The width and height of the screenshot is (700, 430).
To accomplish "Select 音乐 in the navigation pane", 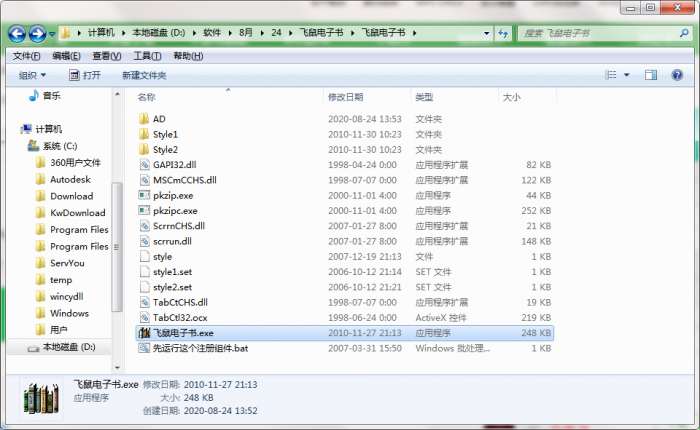I will [x=51, y=96].
